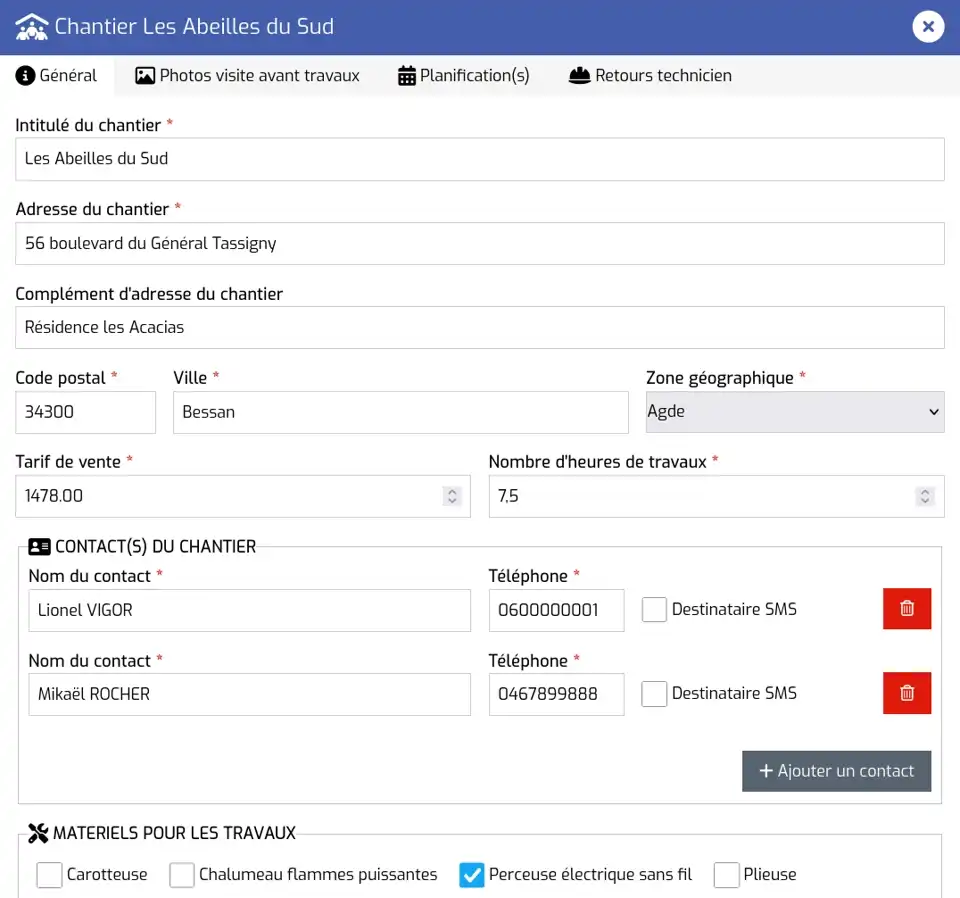Switch to the Planification(s) tab
Image resolution: width=960 pixels, height=898 pixels.
point(463,76)
